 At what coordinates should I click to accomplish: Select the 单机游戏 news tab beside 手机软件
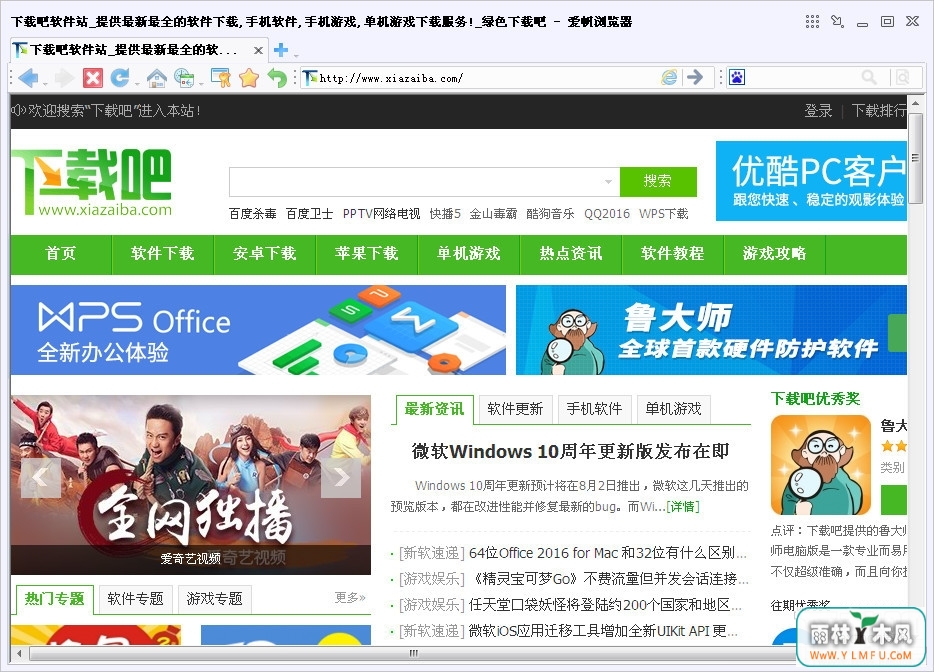(x=673, y=409)
